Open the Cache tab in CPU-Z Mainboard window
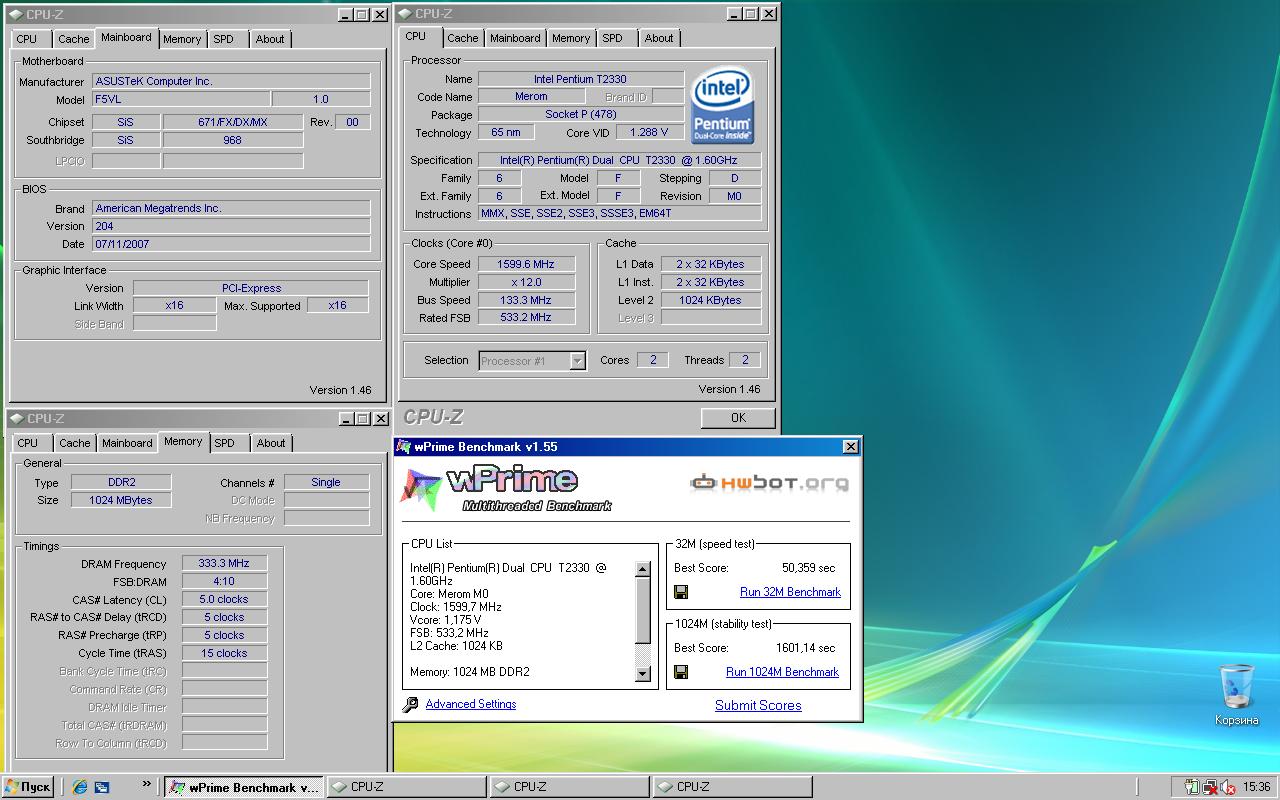 (x=73, y=39)
